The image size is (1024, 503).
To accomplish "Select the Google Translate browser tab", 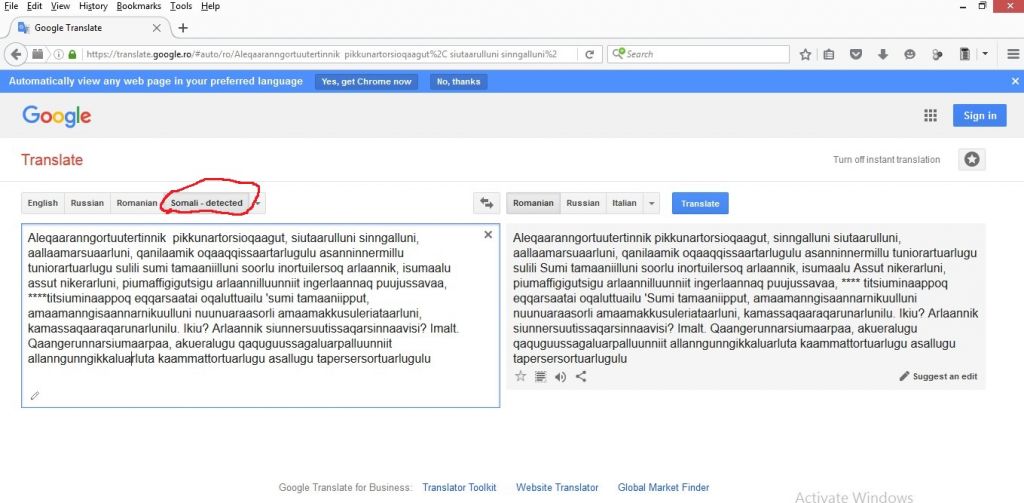I will (x=89, y=28).
